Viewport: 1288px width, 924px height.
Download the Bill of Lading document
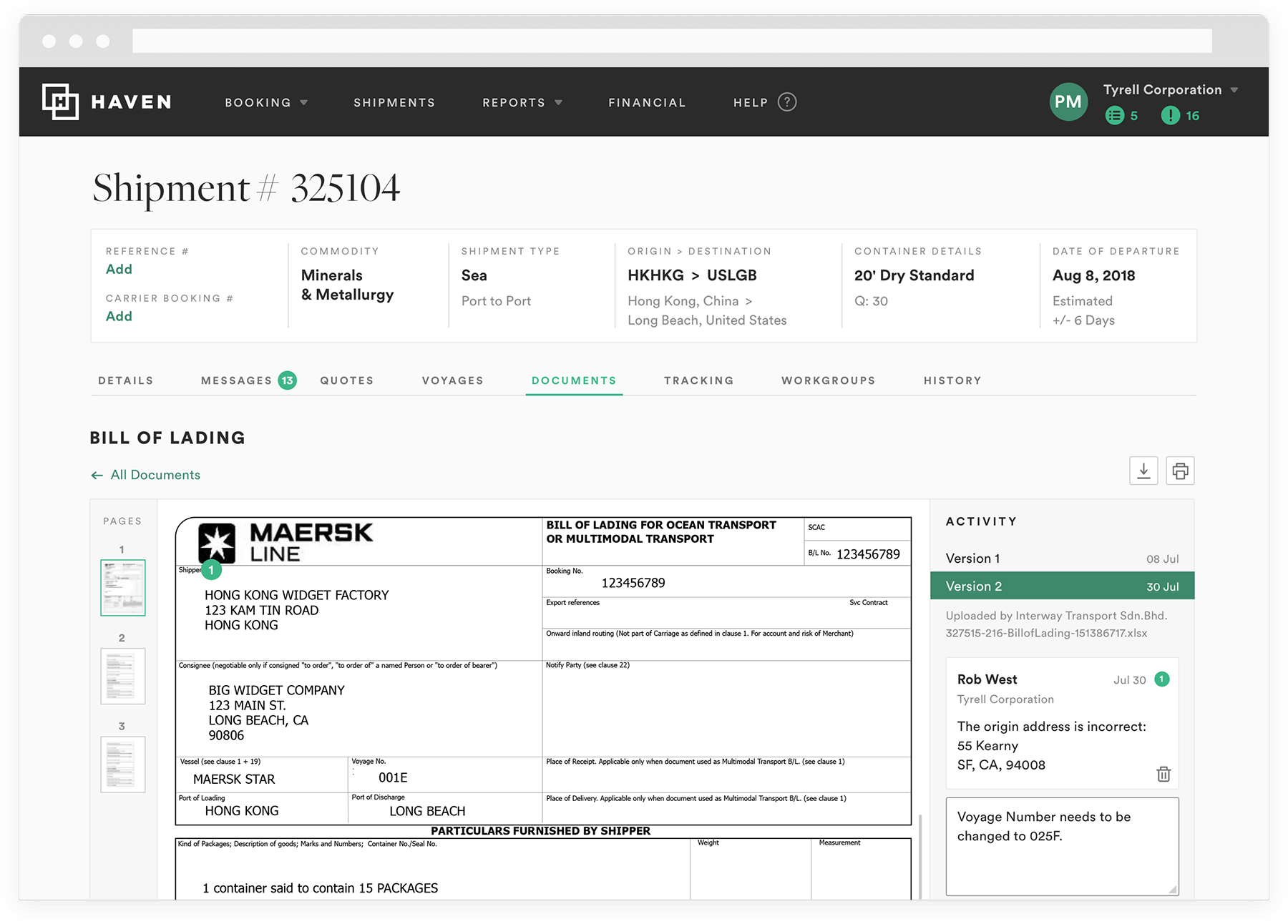(x=1143, y=471)
